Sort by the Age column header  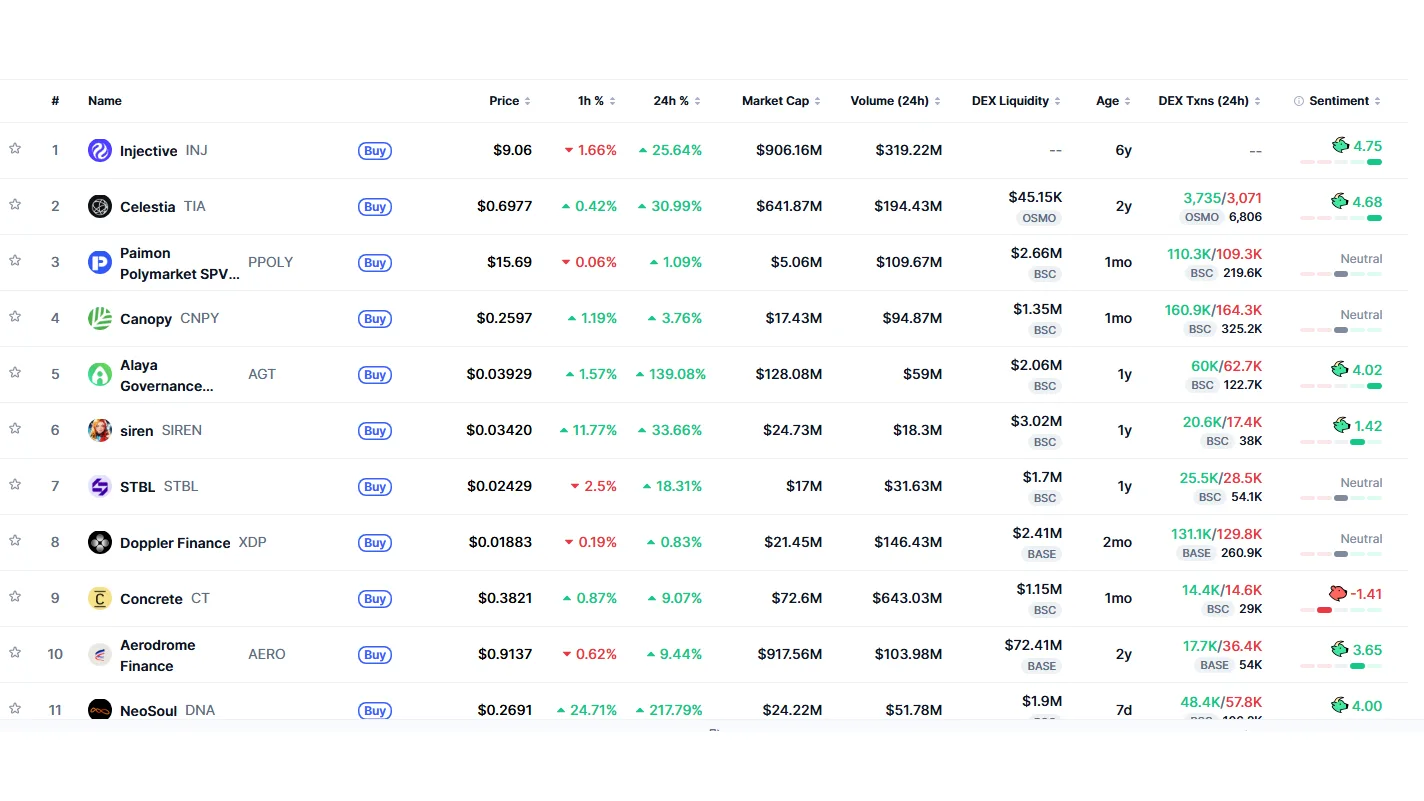[x=1113, y=101]
